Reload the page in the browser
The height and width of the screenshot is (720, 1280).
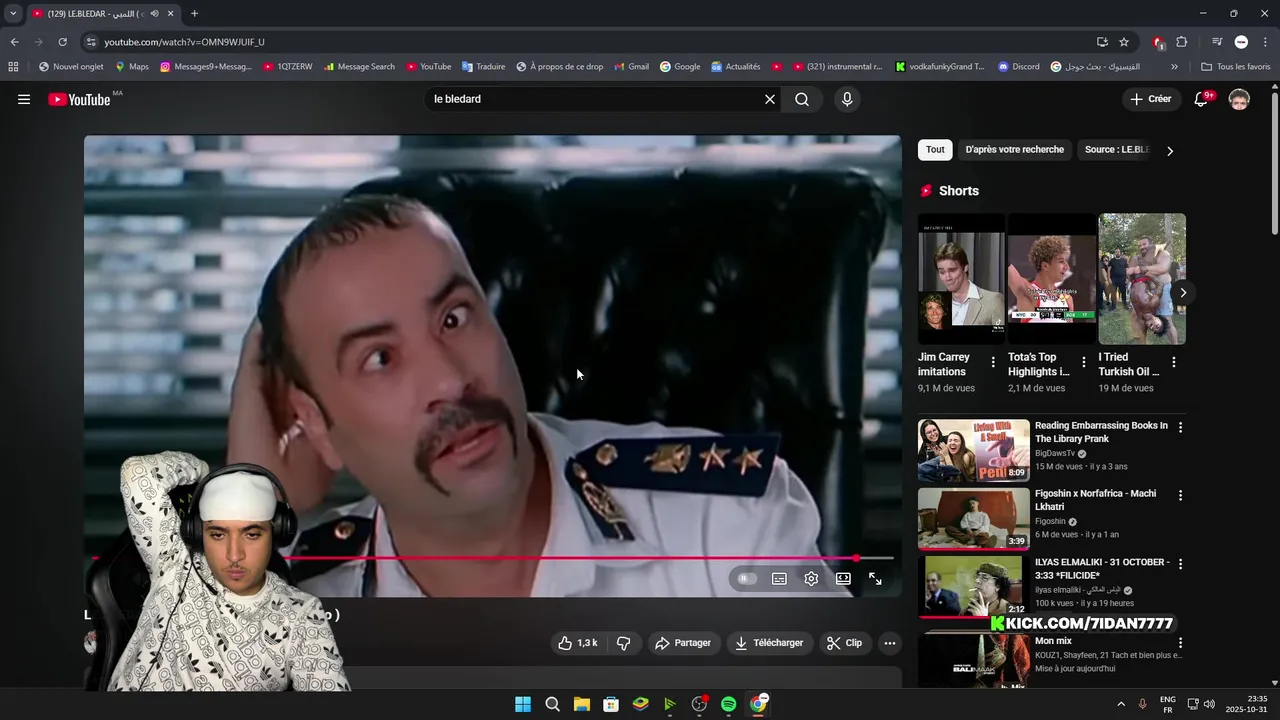click(62, 42)
